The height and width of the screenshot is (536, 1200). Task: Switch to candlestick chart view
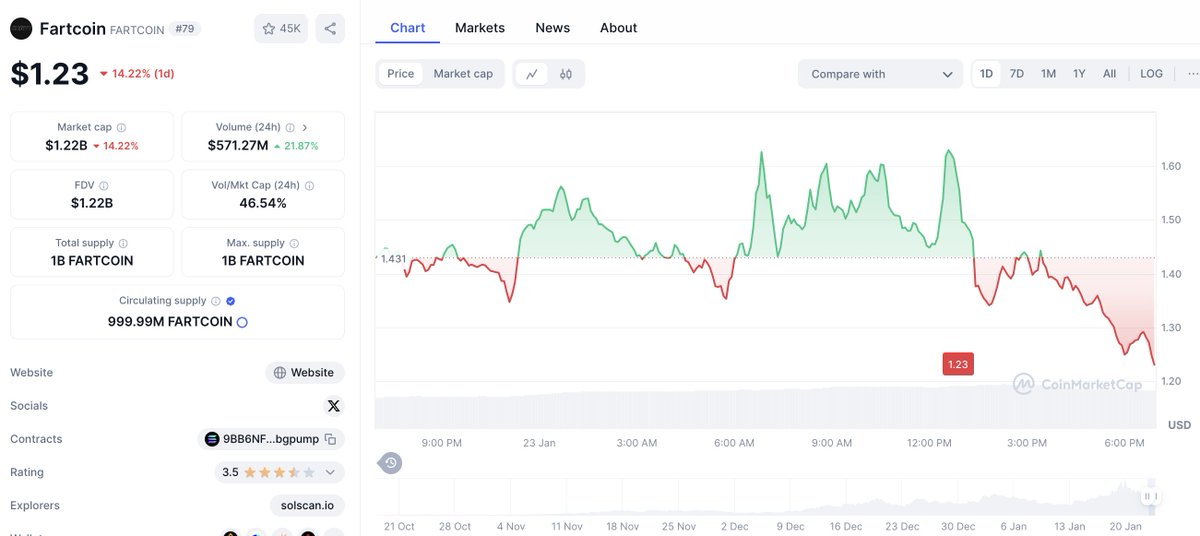pos(566,74)
